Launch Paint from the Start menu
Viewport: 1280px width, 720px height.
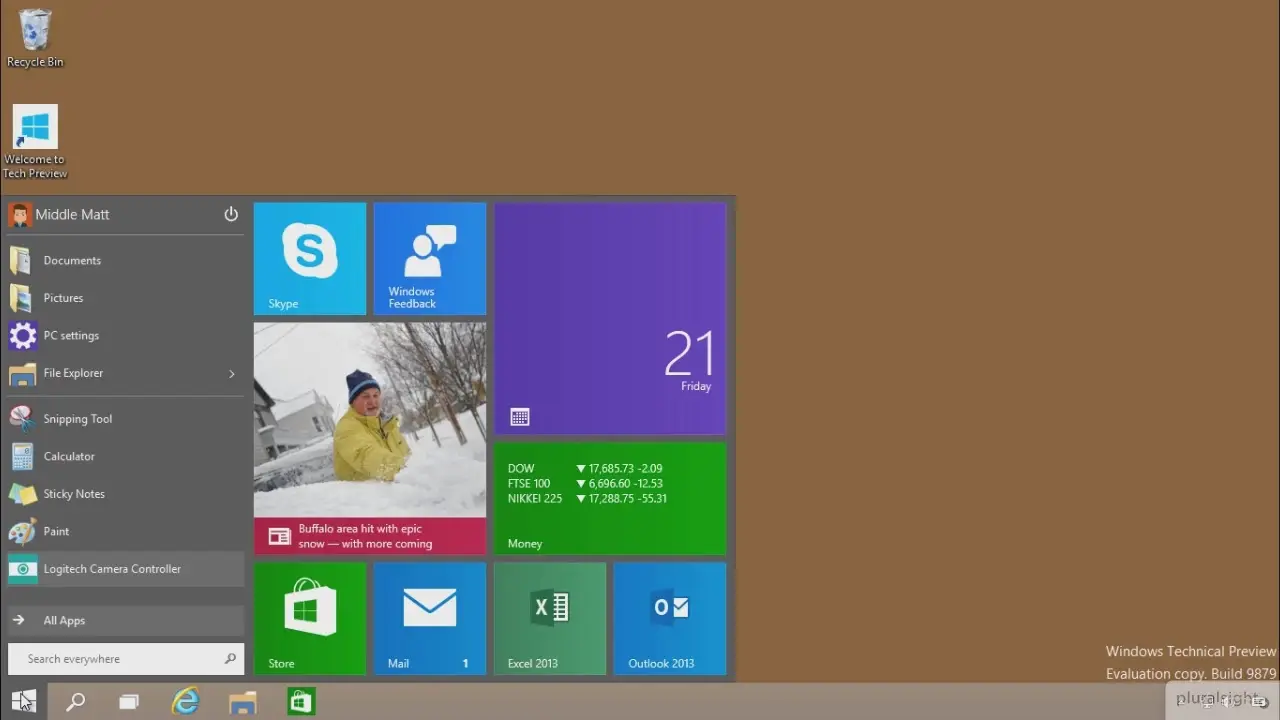pos(126,532)
